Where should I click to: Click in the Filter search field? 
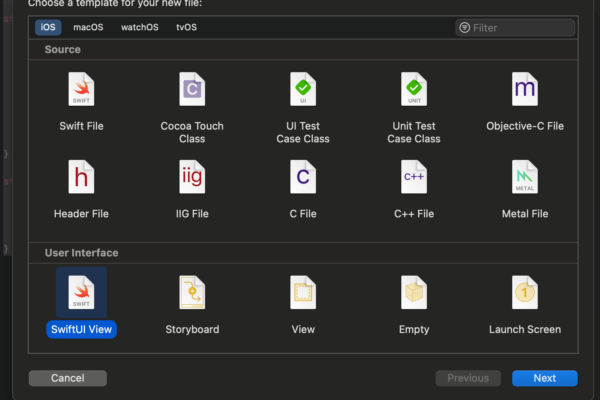[520, 28]
